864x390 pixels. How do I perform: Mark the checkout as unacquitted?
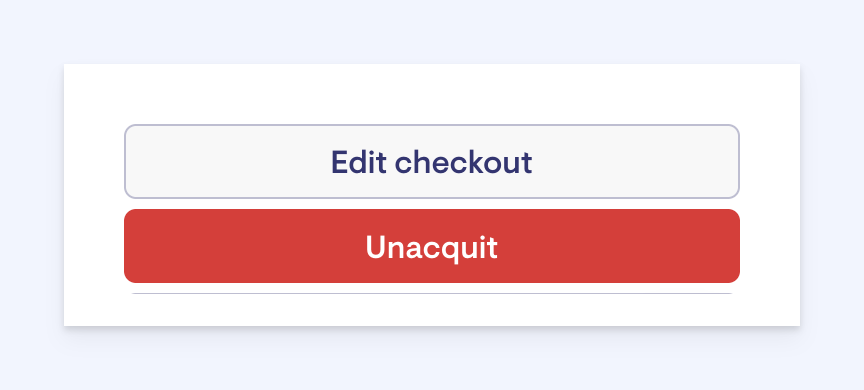pos(431,246)
